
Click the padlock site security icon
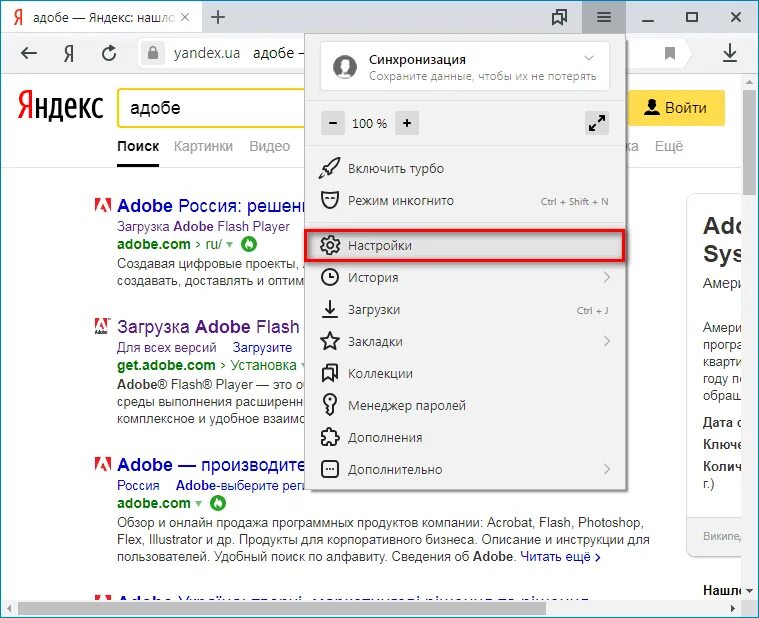point(153,52)
